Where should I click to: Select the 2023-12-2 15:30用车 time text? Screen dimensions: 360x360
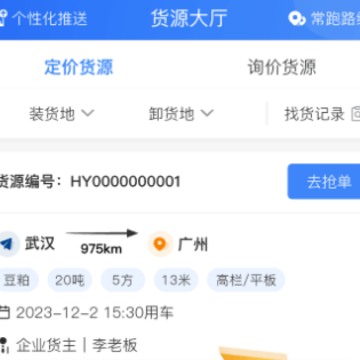pos(95,313)
